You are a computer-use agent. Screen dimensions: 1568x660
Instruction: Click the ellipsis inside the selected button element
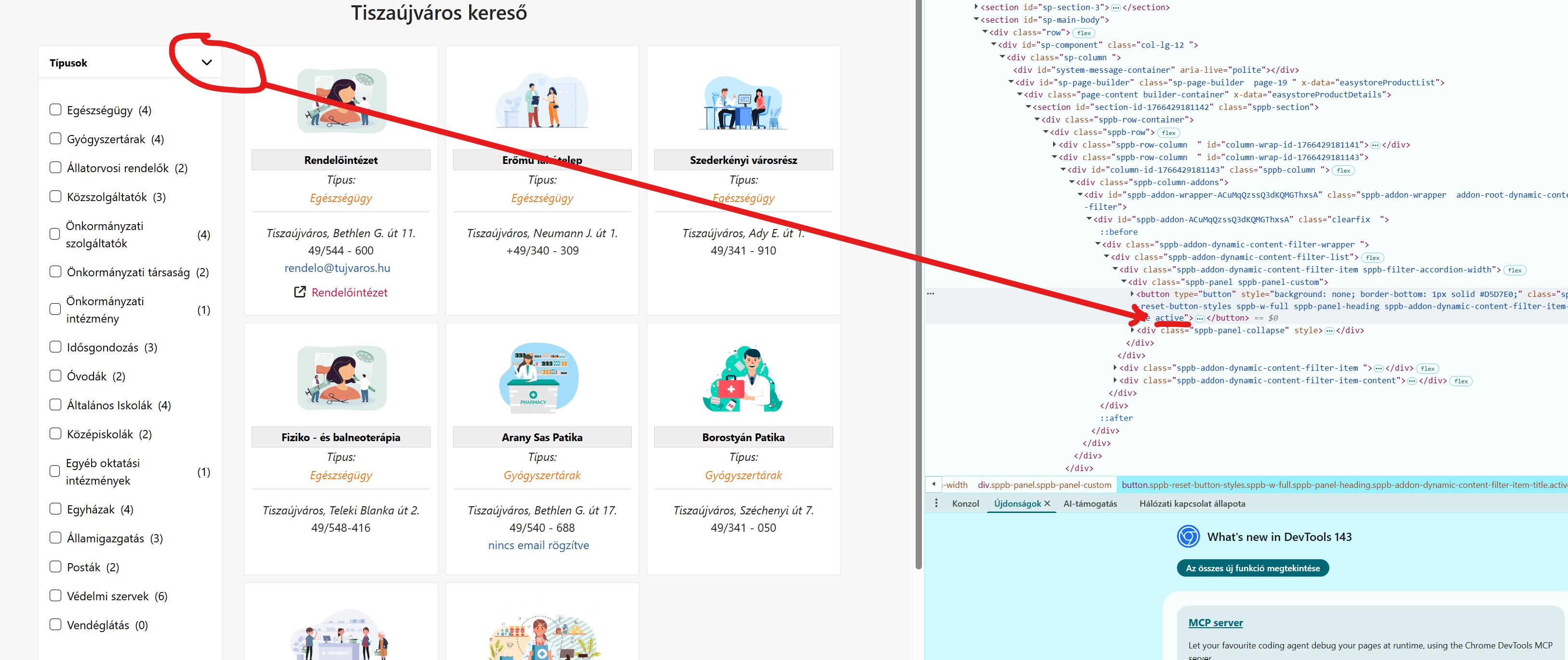pyautogui.click(x=1199, y=319)
